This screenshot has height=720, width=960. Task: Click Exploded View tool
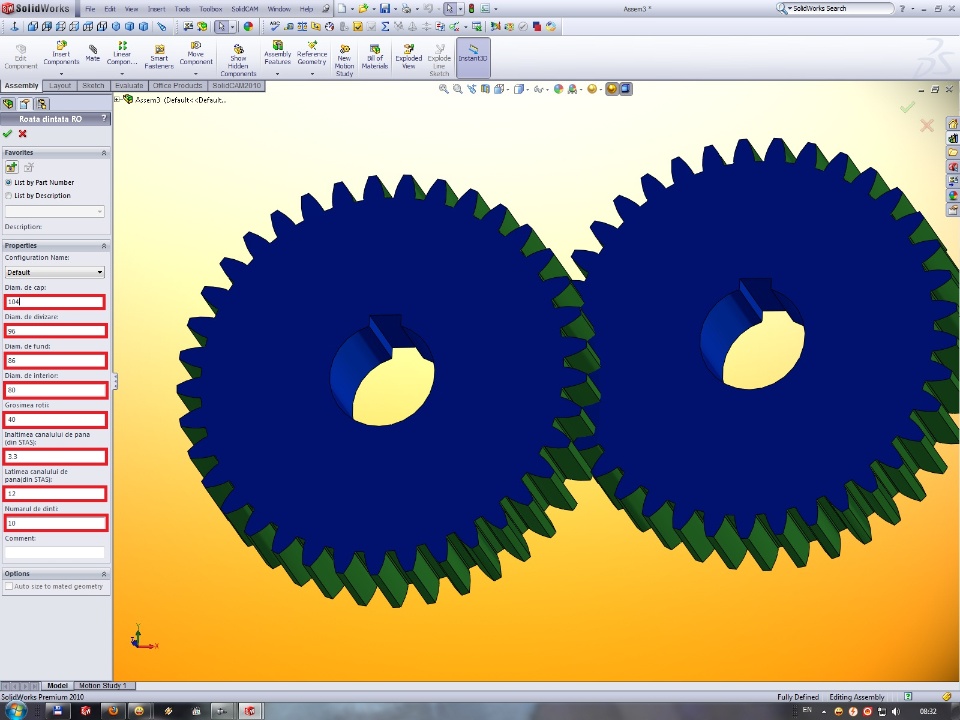tap(408, 56)
